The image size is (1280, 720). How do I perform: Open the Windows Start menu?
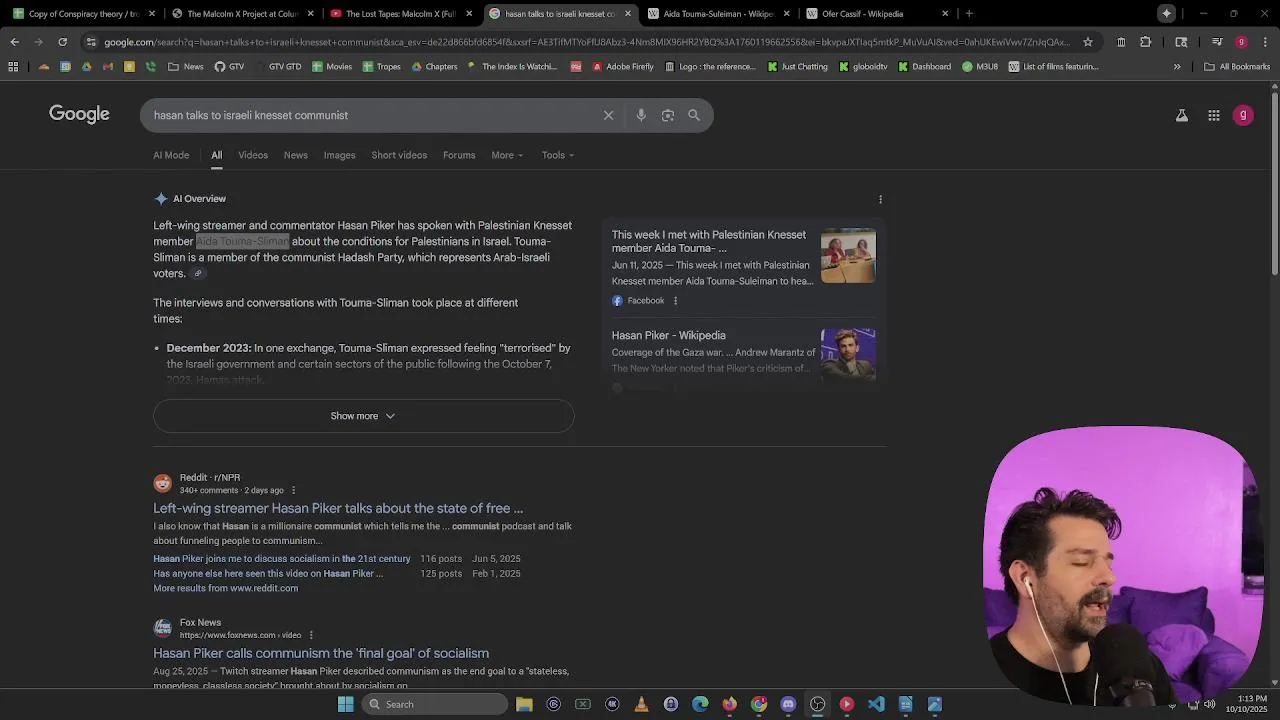pos(345,704)
